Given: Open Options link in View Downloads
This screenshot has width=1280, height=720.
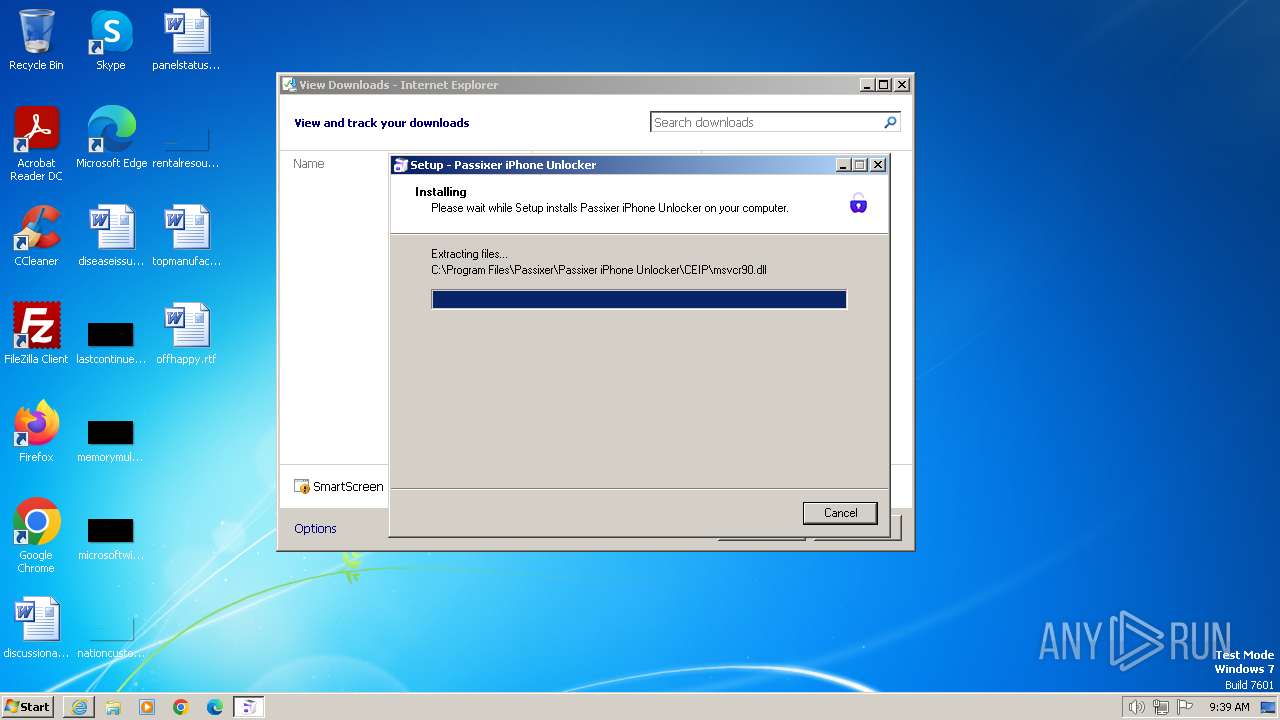Looking at the screenshot, I should coord(315,528).
